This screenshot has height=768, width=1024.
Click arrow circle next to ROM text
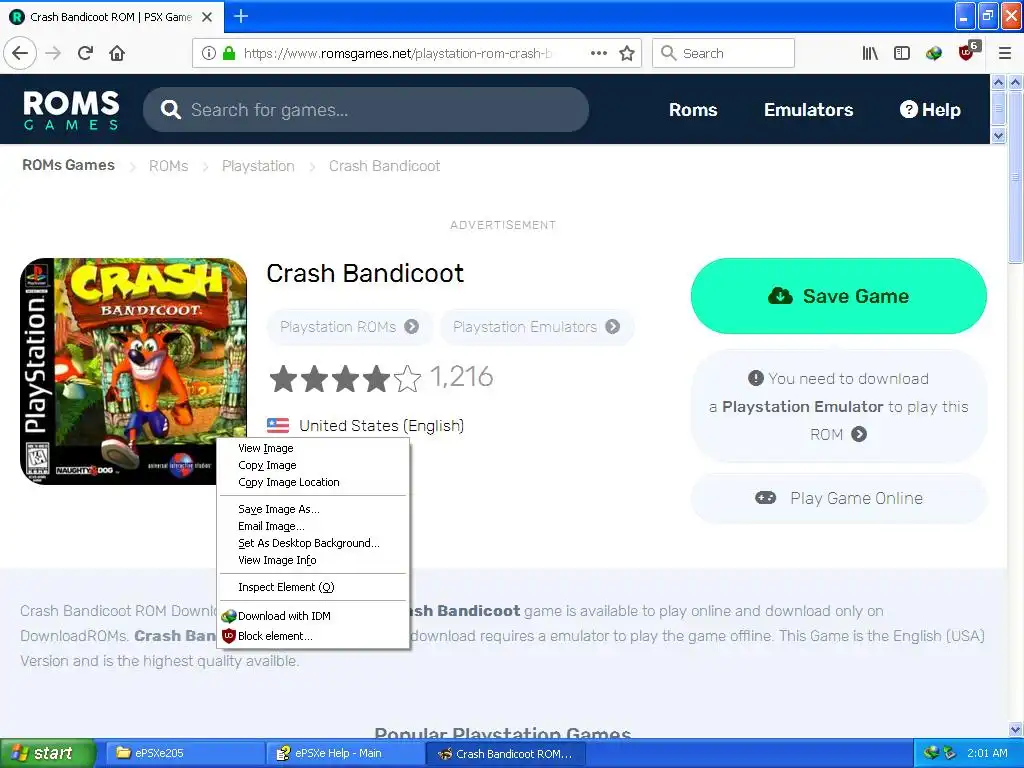point(859,434)
